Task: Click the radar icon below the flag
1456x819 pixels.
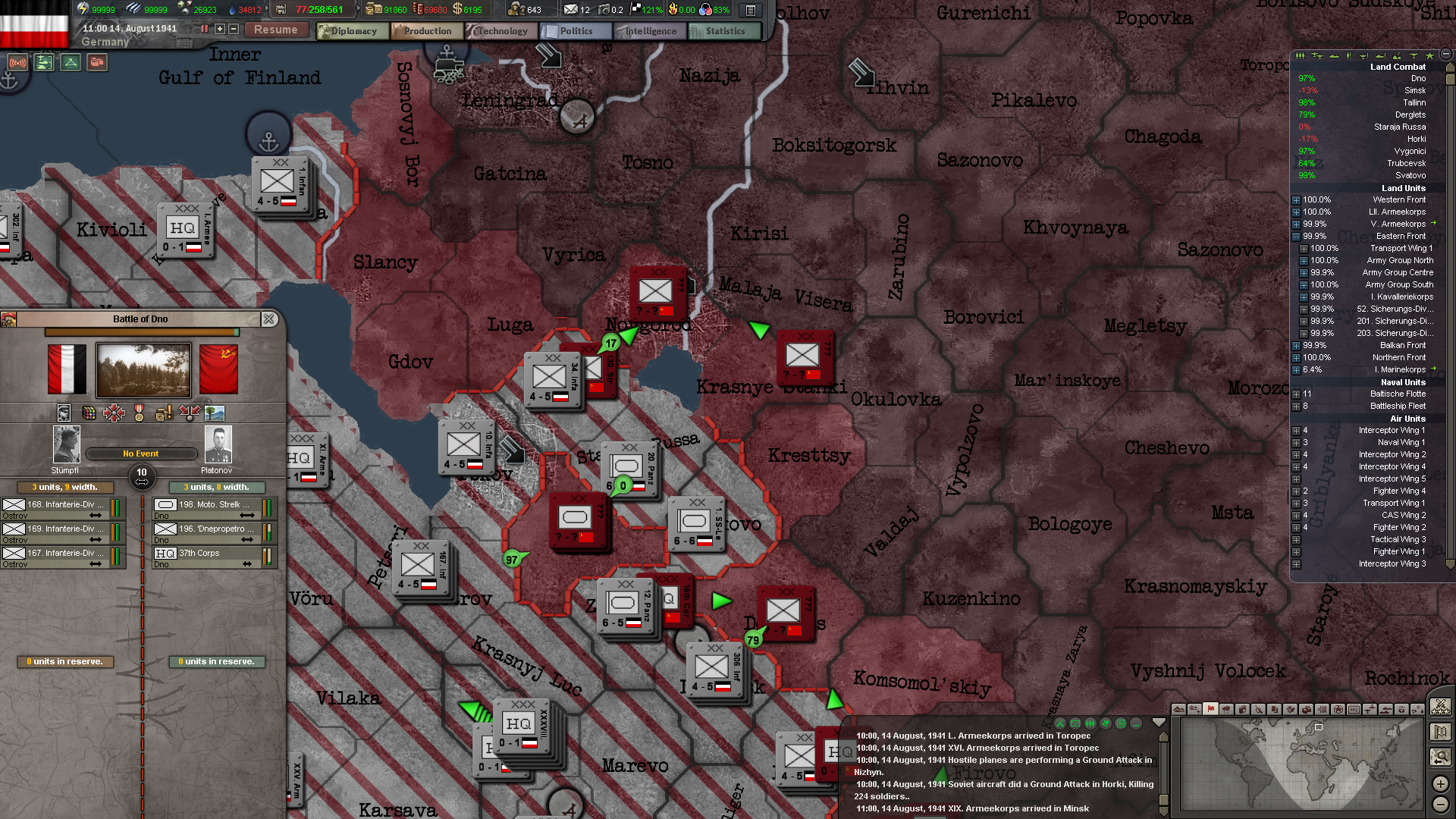Action: 17,63
